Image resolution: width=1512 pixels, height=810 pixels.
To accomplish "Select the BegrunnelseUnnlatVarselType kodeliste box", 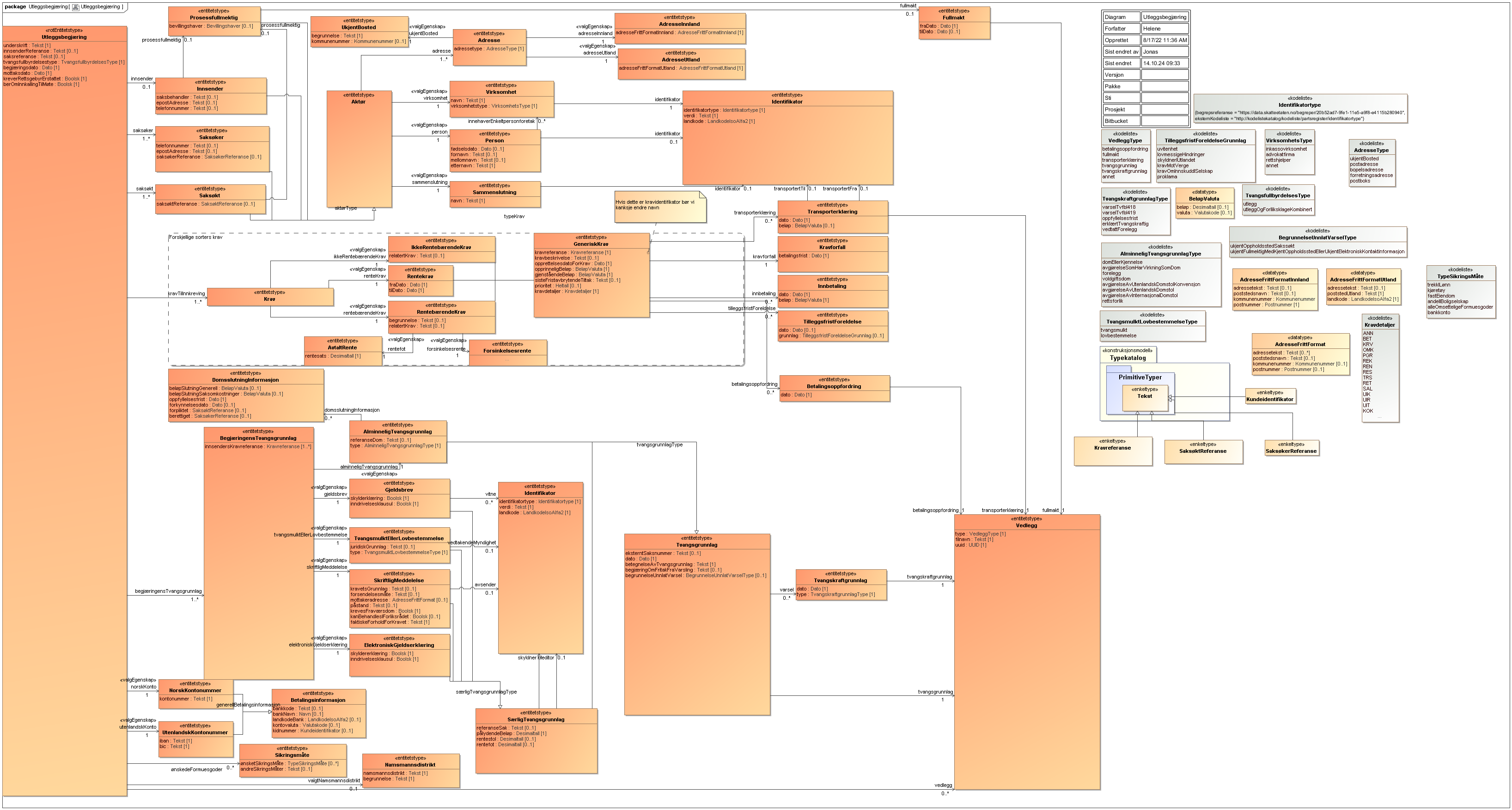I will tap(1318, 242).
